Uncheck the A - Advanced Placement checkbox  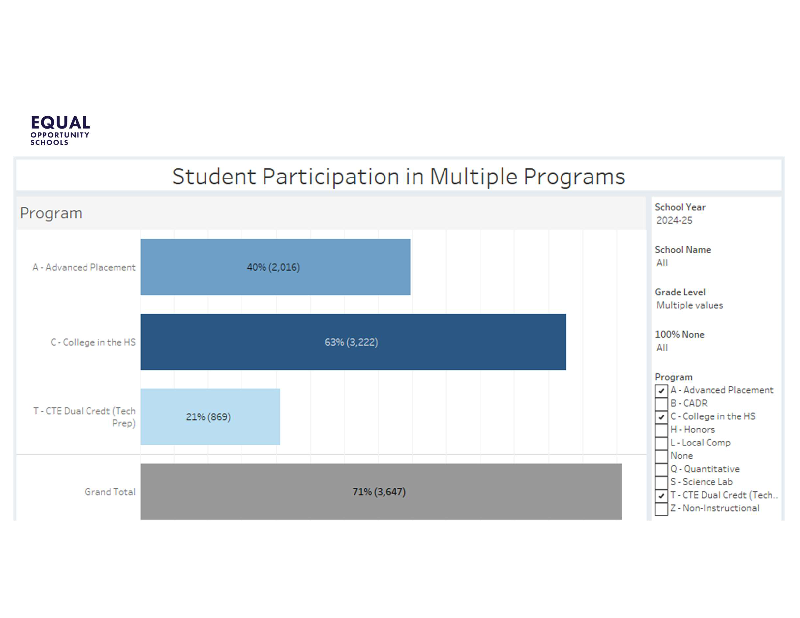661,390
